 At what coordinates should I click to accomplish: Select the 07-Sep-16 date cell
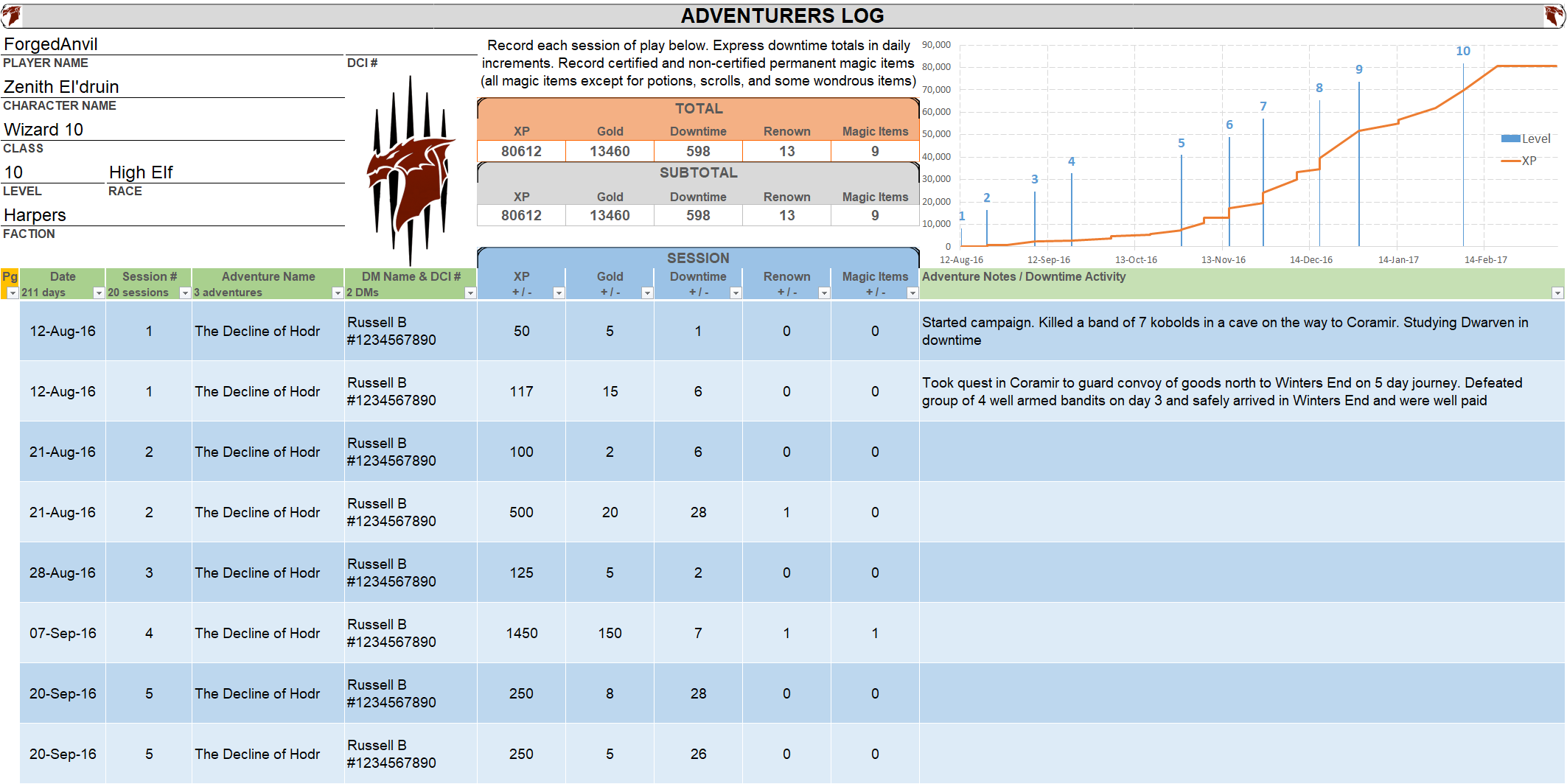coord(63,633)
